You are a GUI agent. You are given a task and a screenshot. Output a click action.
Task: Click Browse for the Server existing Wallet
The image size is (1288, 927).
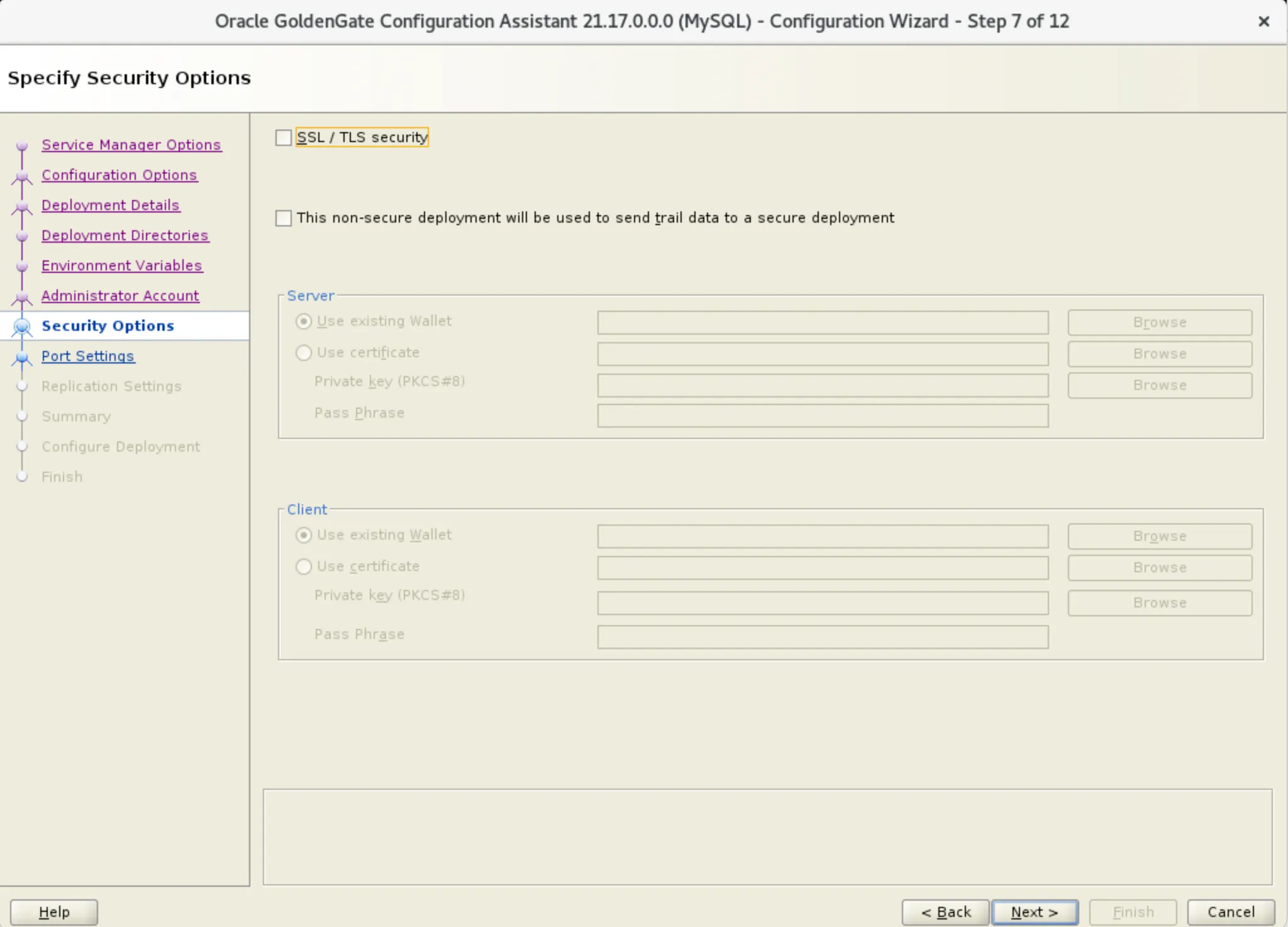click(1159, 322)
